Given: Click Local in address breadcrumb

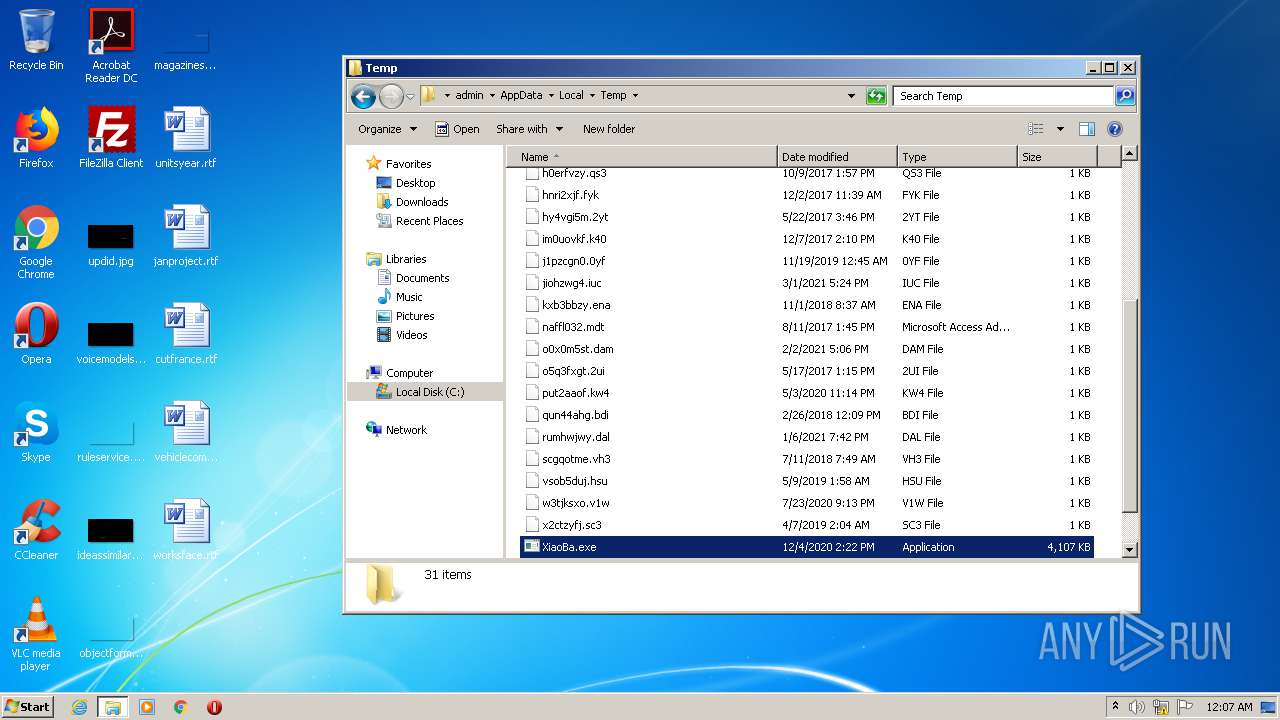Looking at the screenshot, I should coord(571,96).
